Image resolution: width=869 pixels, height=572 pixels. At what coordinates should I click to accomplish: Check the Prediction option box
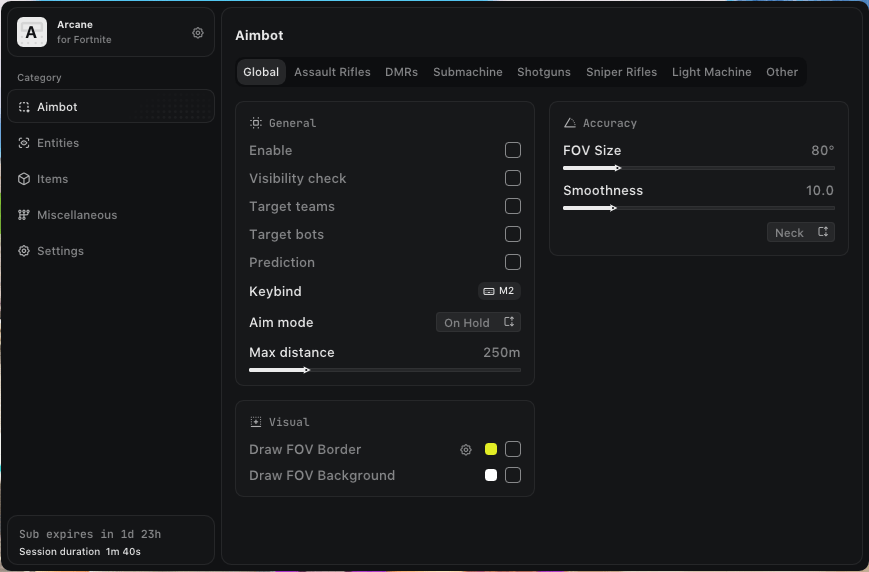[x=513, y=262]
